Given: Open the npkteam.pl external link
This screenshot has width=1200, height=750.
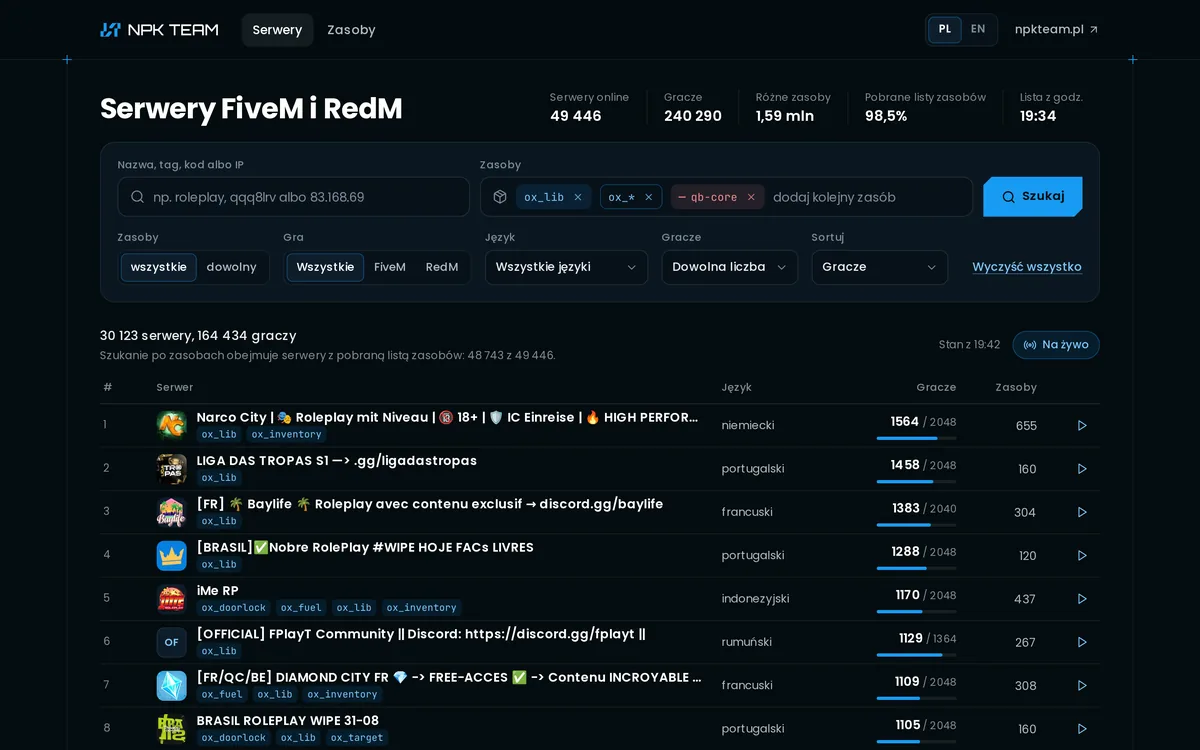Looking at the screenshot, I should click(1057, 30).
